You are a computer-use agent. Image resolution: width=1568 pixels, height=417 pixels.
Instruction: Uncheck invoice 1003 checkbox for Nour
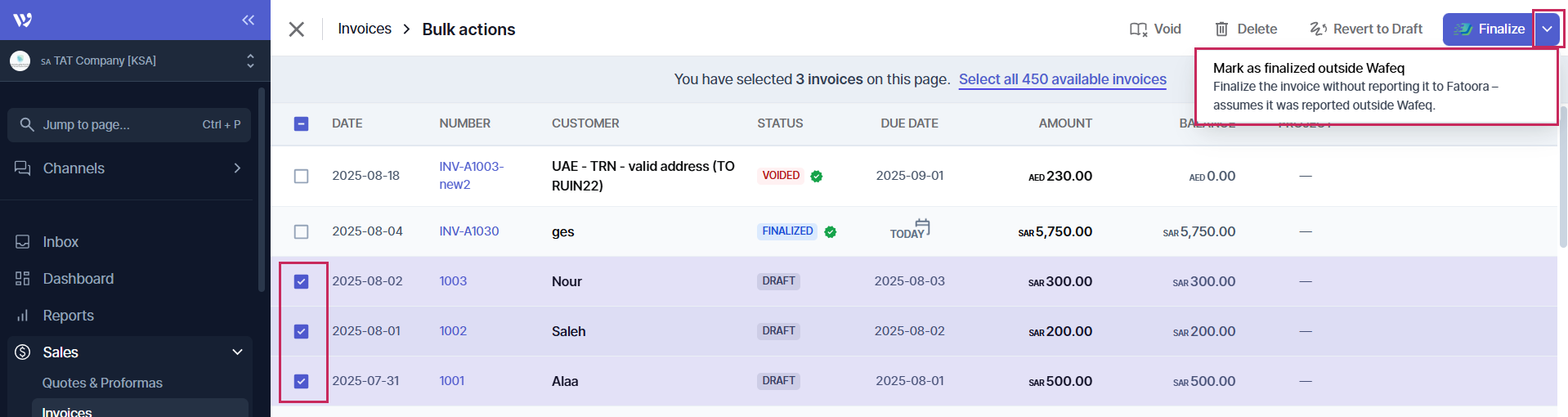coord(302,281)
